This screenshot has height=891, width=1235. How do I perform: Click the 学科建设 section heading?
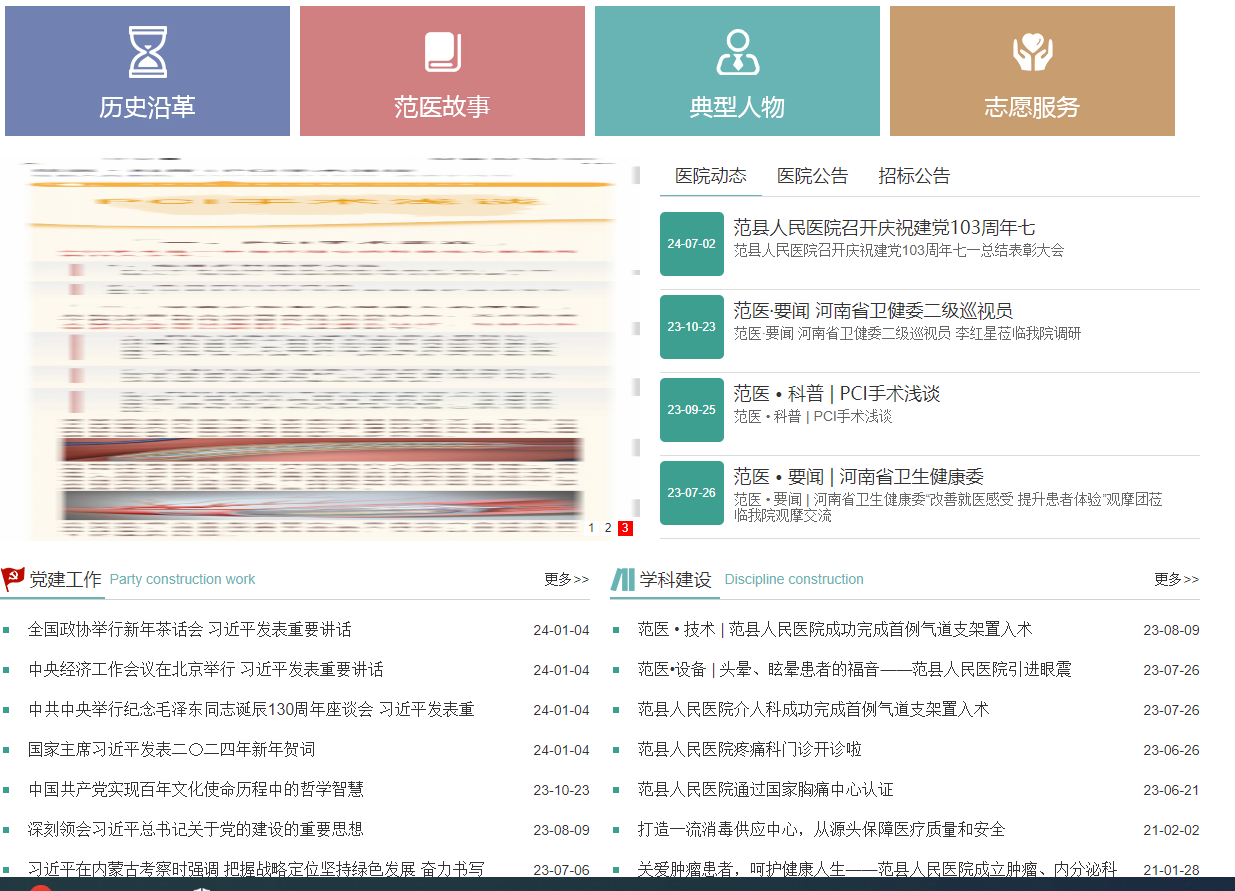pos(675,579)
